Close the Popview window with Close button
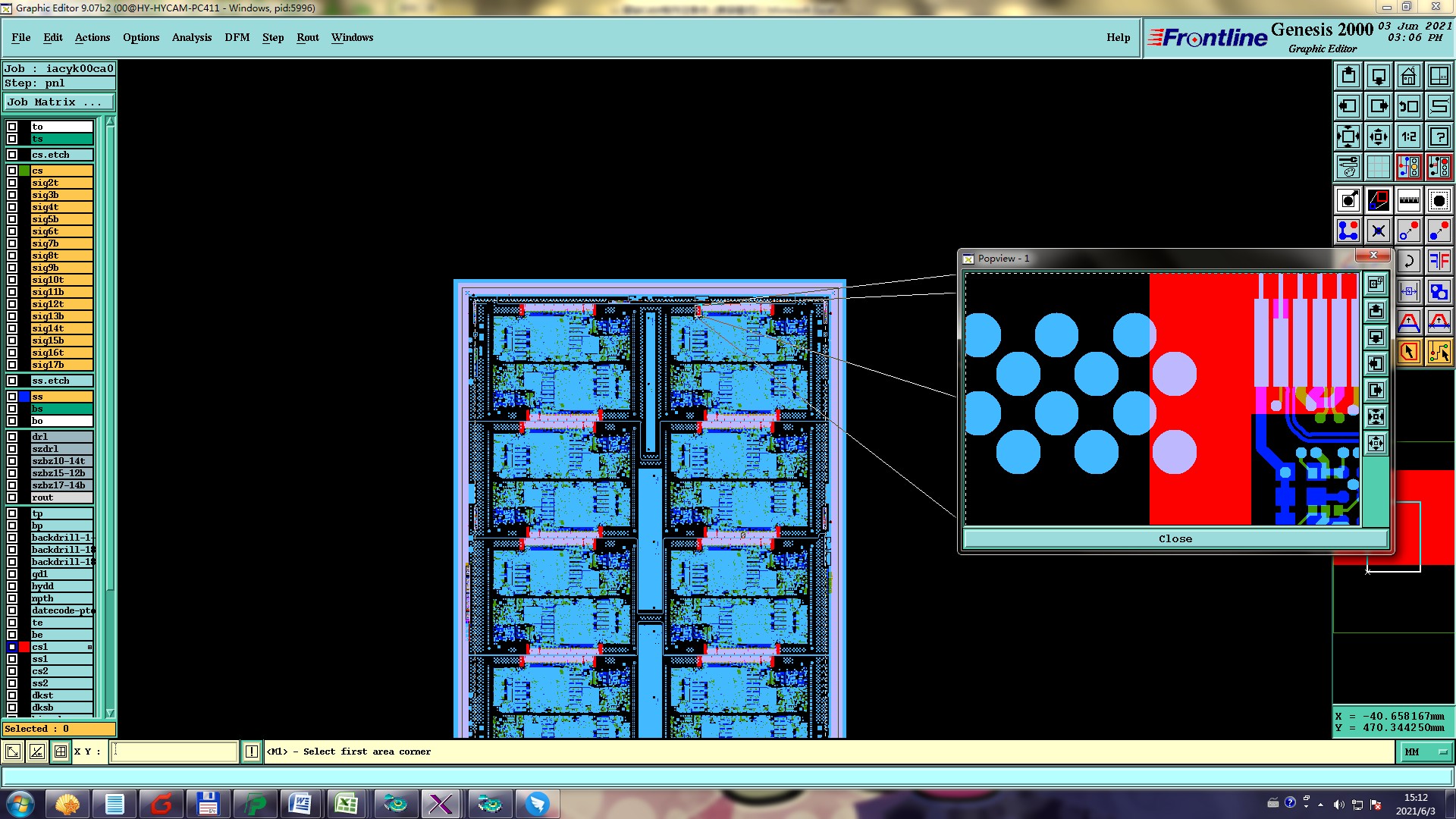The image size is (1456, 819). click(x=1174, y=538)
